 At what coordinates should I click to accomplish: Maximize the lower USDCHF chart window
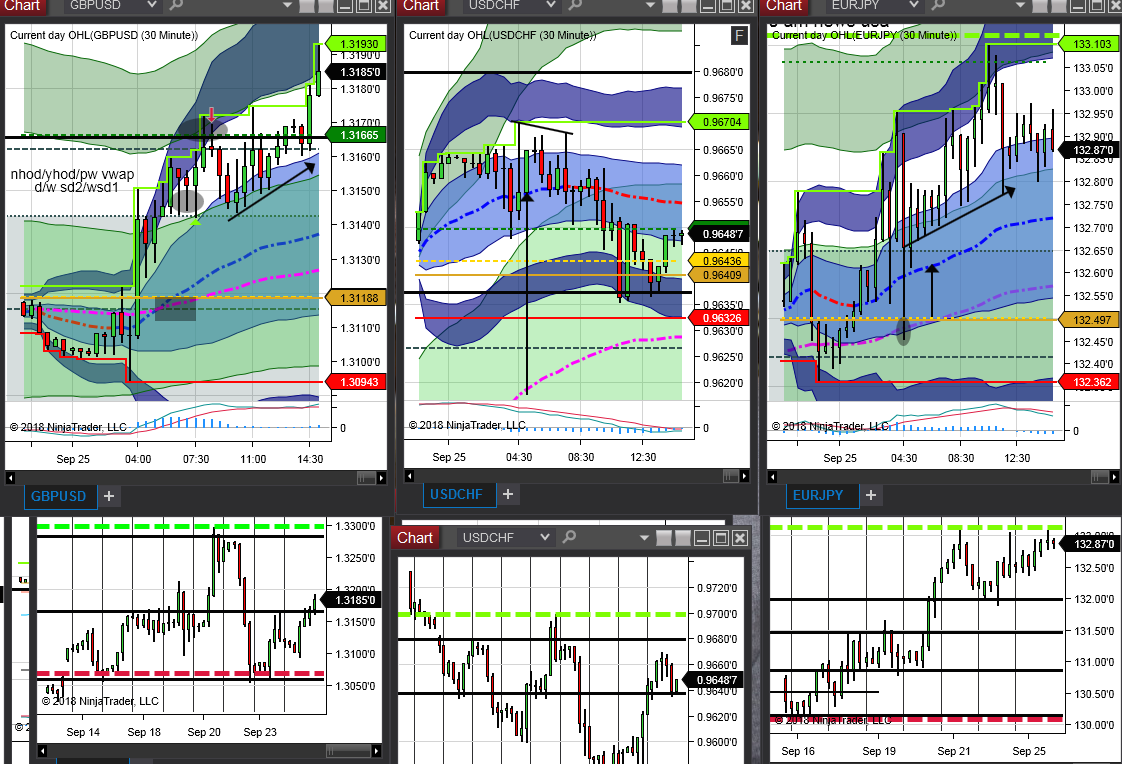point(721,538)
